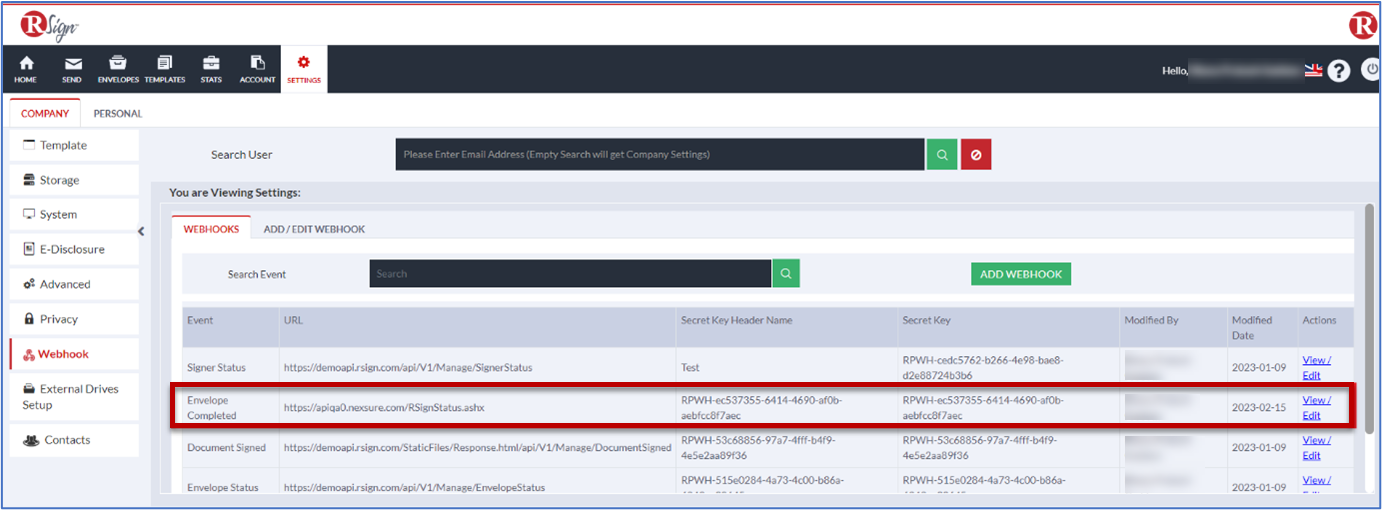Click the red clear search button
The width and height of the screenshot is (1382, 510).
[x=976, y=155]
